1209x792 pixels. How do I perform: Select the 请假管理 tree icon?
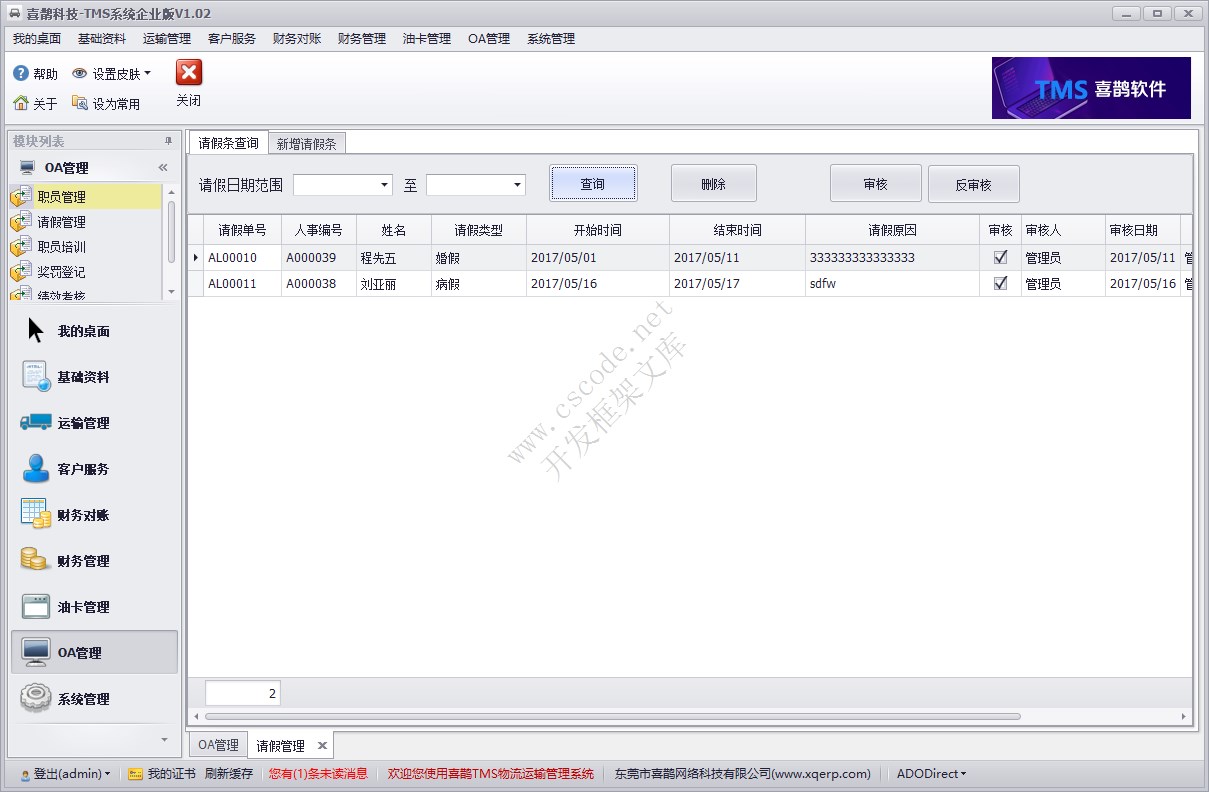[x=21, y=222]
